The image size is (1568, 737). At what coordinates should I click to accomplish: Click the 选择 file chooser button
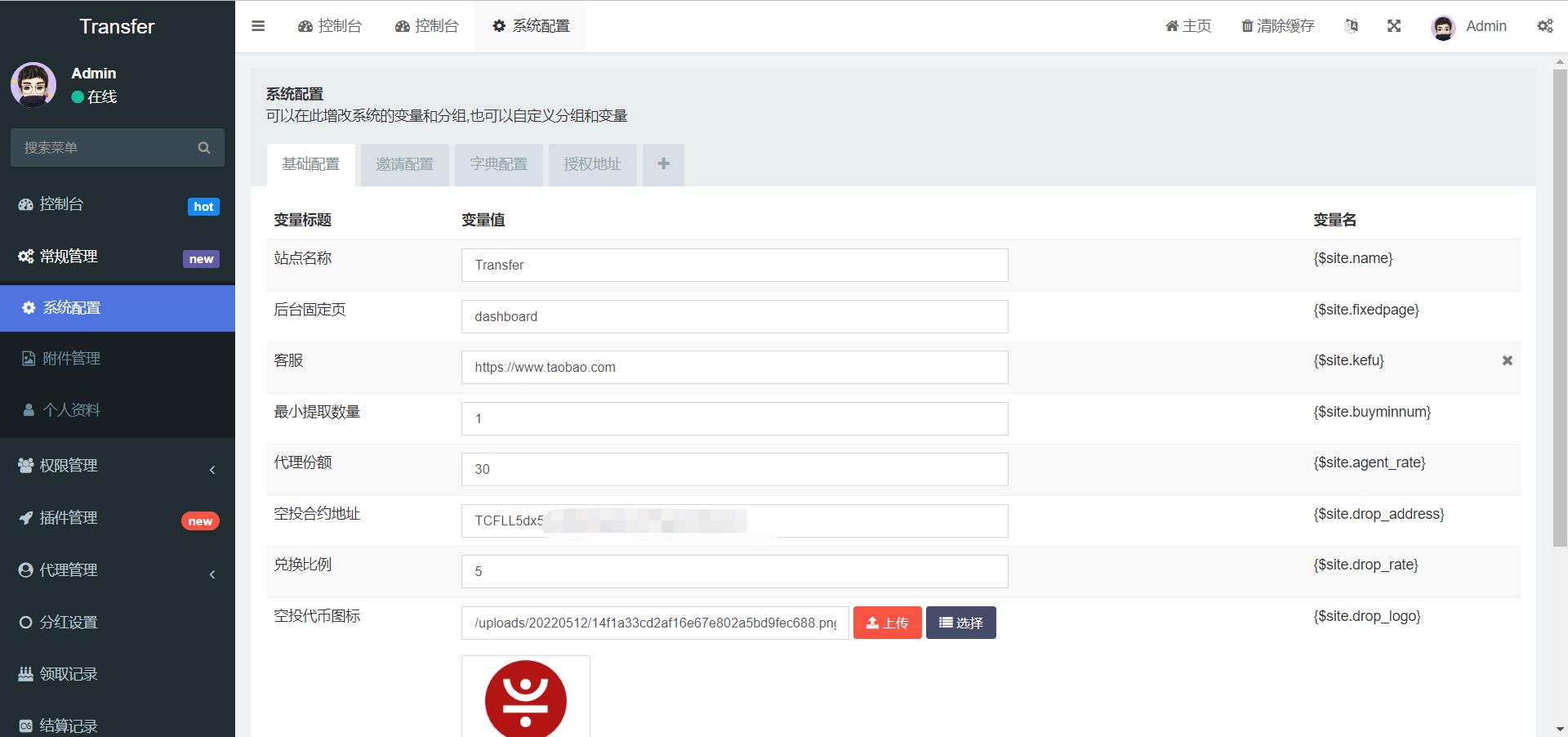(x=961, y=623)
